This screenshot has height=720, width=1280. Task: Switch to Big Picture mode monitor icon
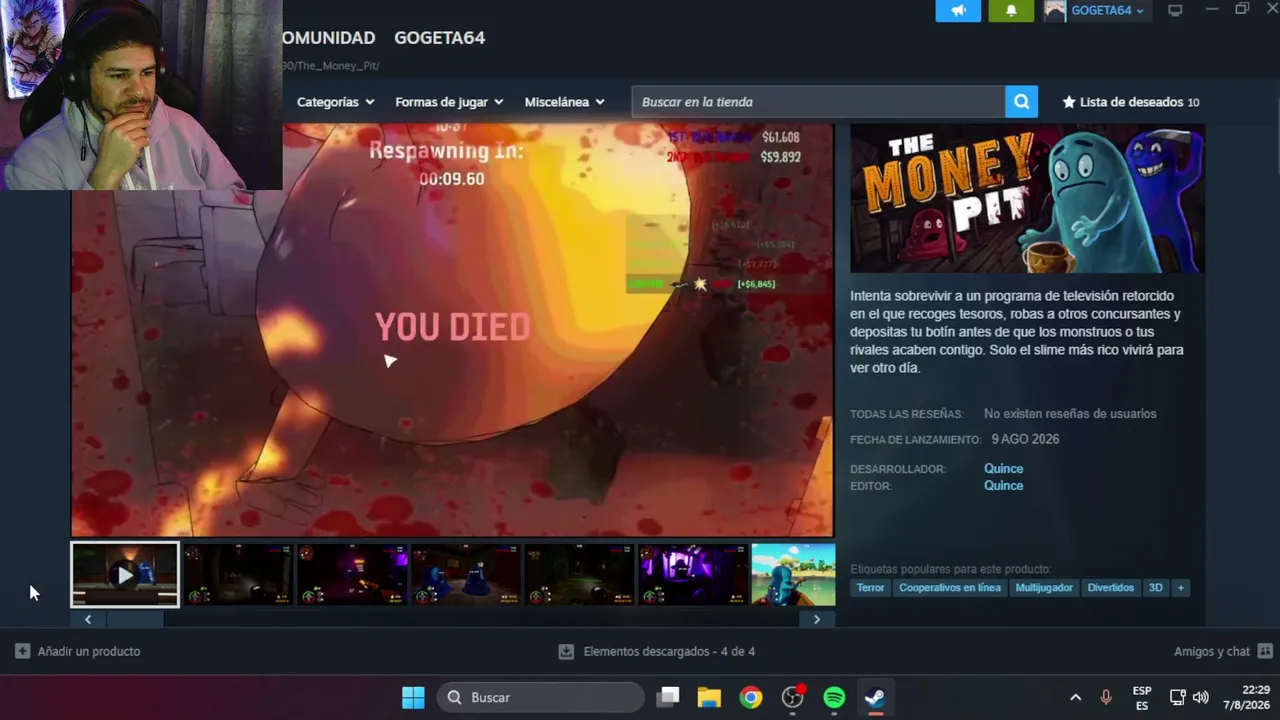point(1176,10)
